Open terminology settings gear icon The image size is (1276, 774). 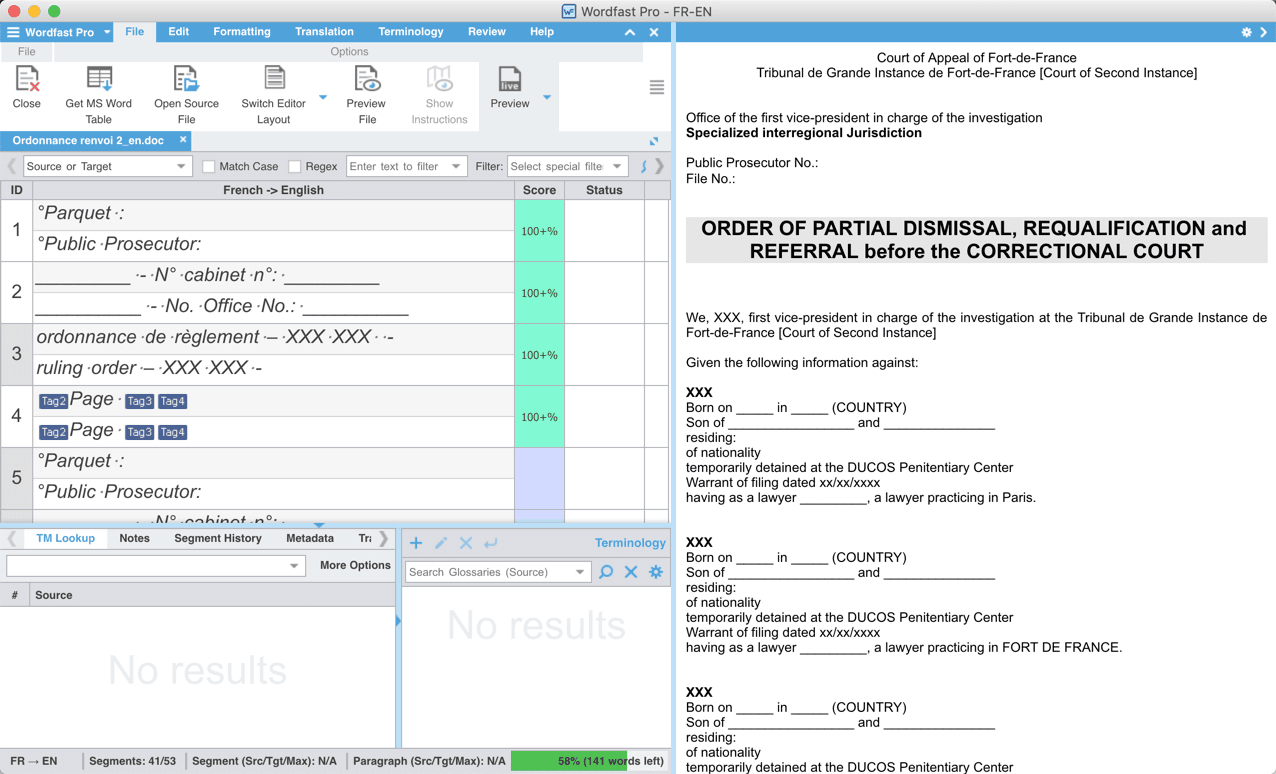[656, 572]
